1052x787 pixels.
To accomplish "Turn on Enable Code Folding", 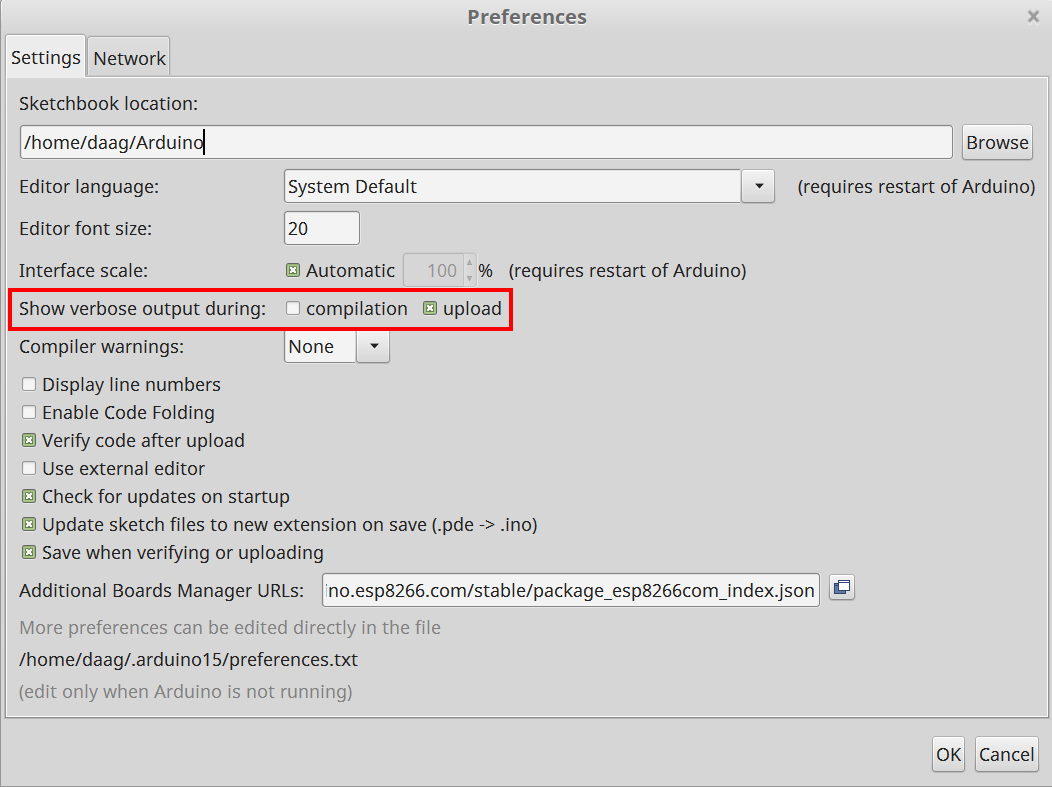I will (29, 413).
